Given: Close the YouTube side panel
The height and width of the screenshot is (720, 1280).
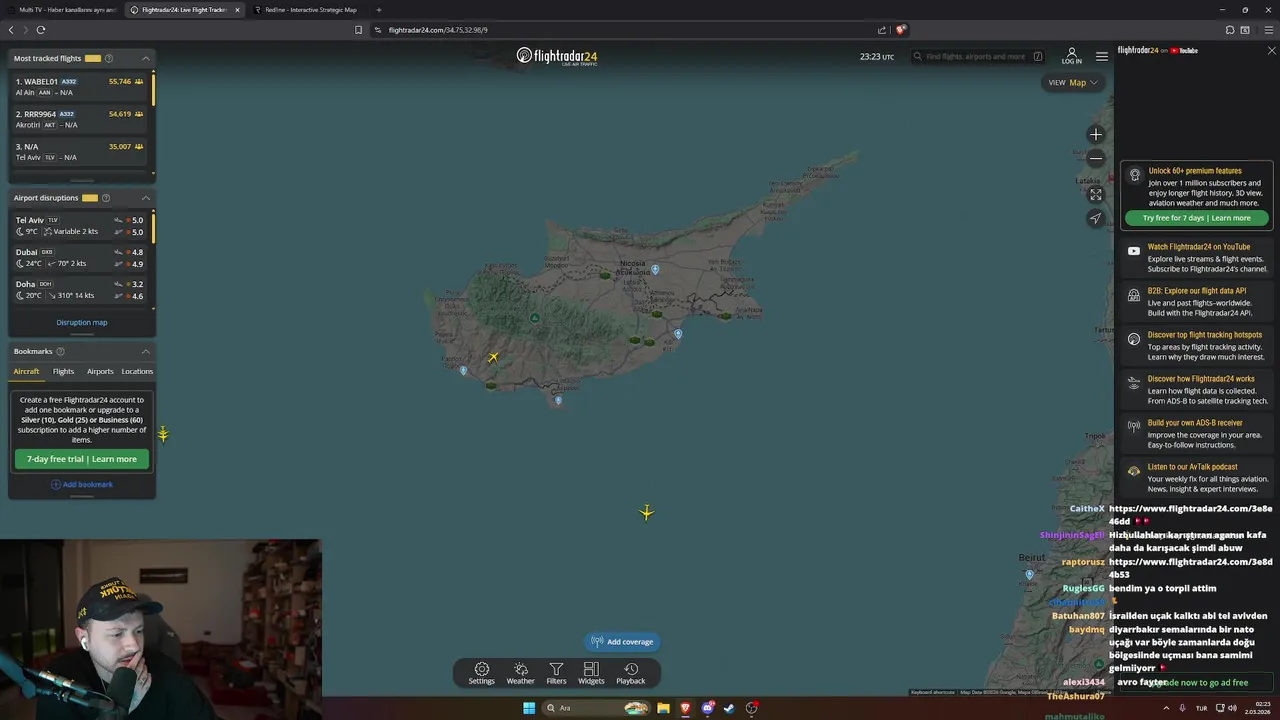Looking at the screenshot, I should click(x=1271, y=50).
